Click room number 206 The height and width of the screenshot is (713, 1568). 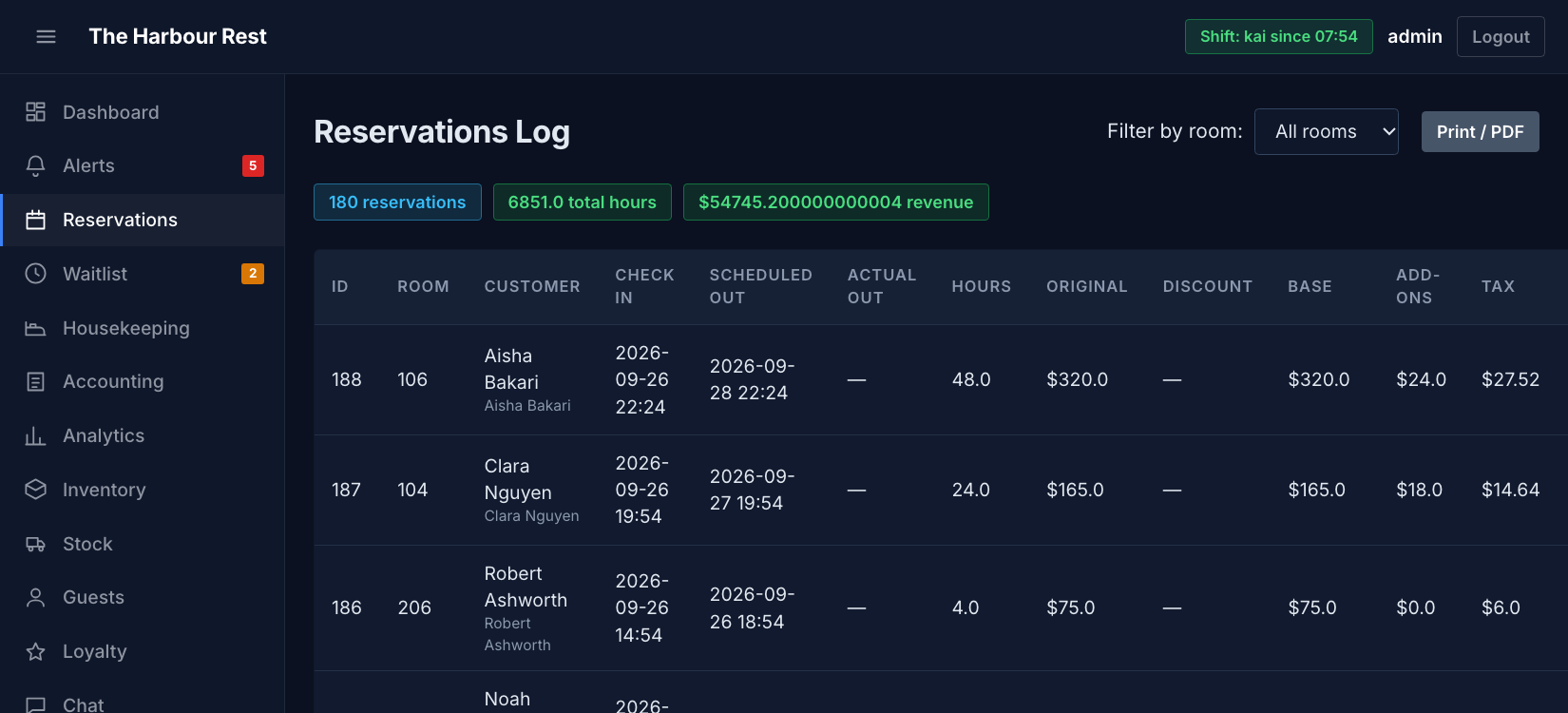click(x=414, y=607)
